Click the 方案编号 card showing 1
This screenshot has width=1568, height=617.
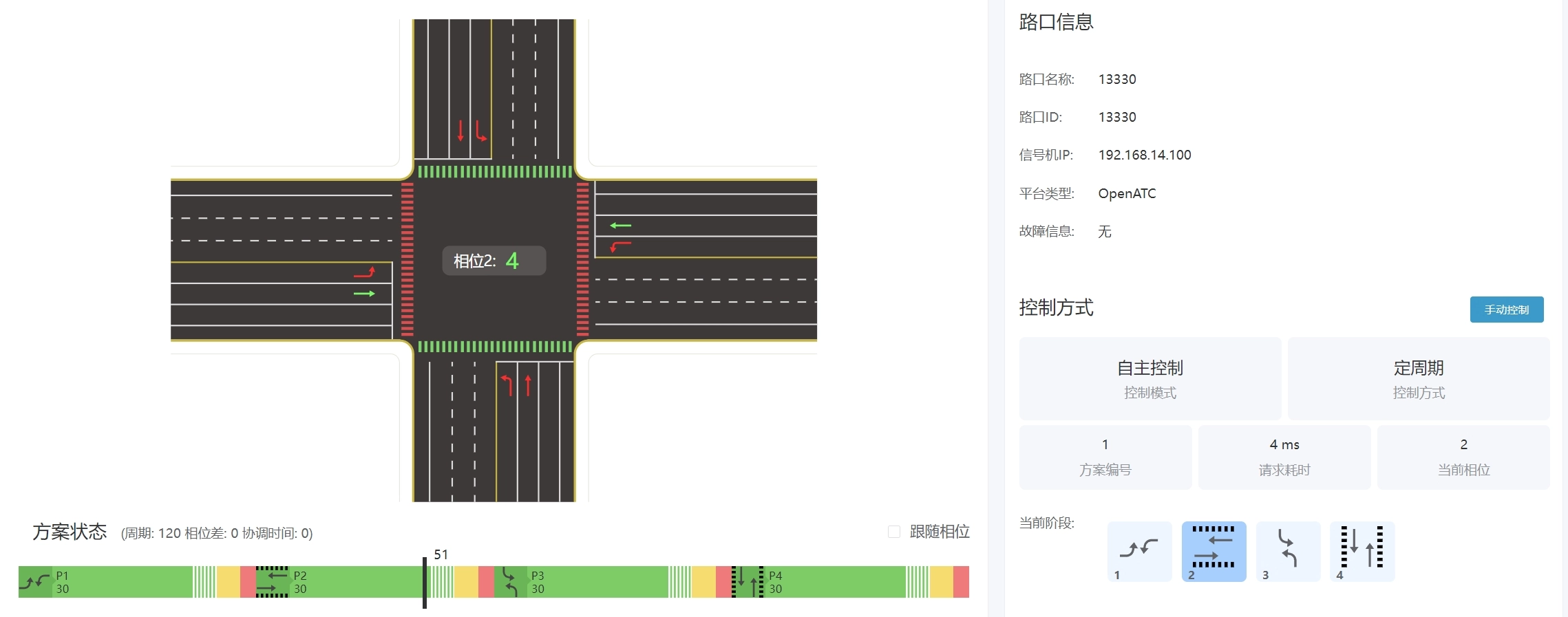1105,457
